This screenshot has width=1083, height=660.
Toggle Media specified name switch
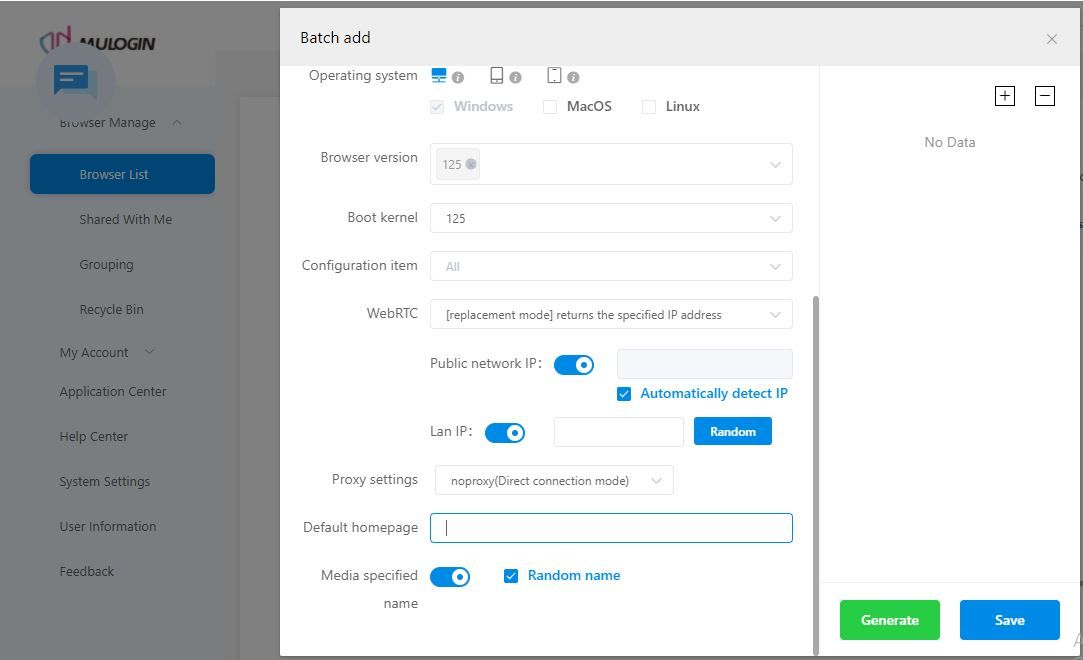tap(450, 576)
